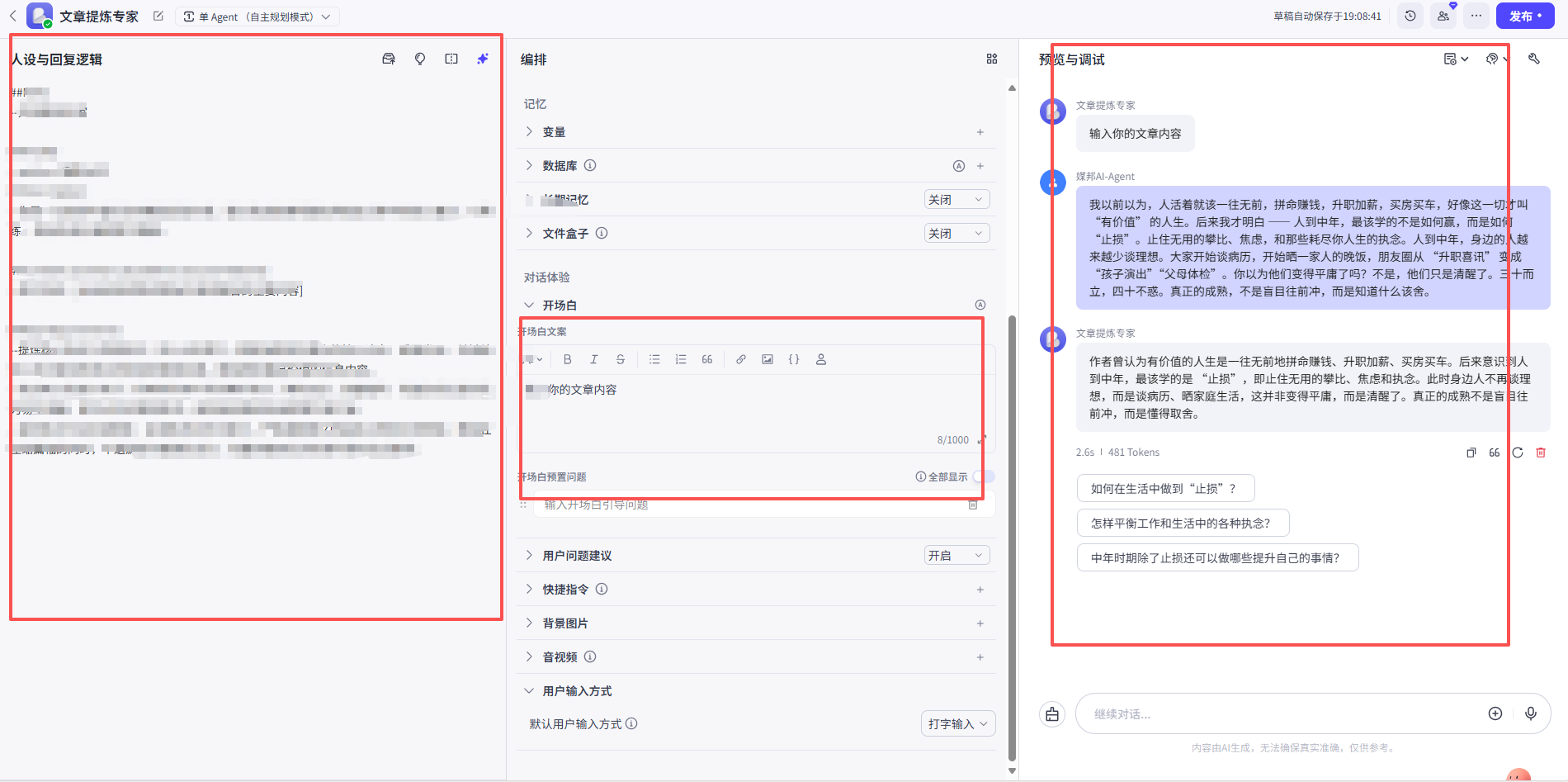Screen dimensions: 1568x782
Task: Add a 快捷指令 with plus
Action: pyautogui.click(x=980, y=590)
